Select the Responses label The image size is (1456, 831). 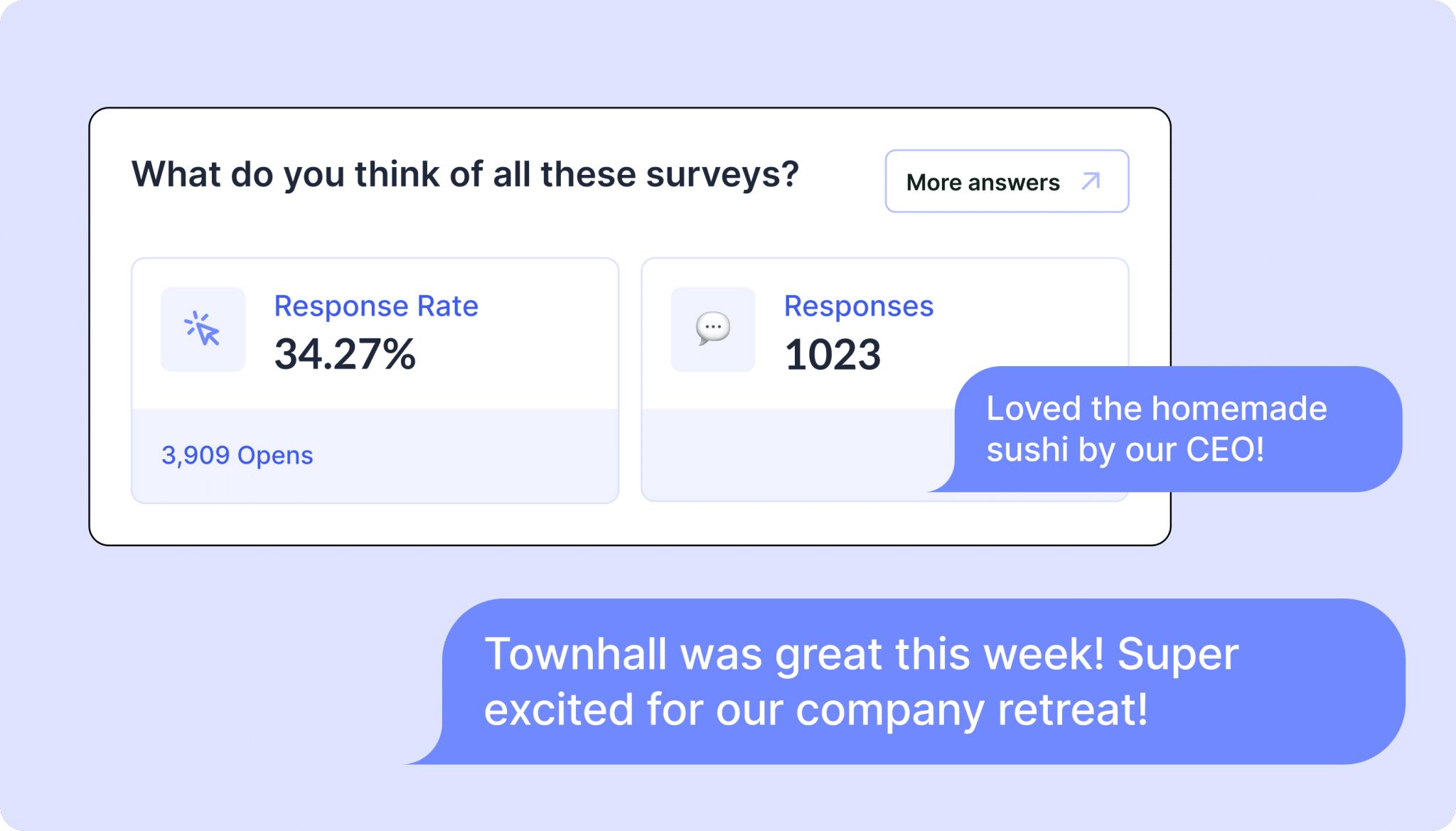(859, 306)
